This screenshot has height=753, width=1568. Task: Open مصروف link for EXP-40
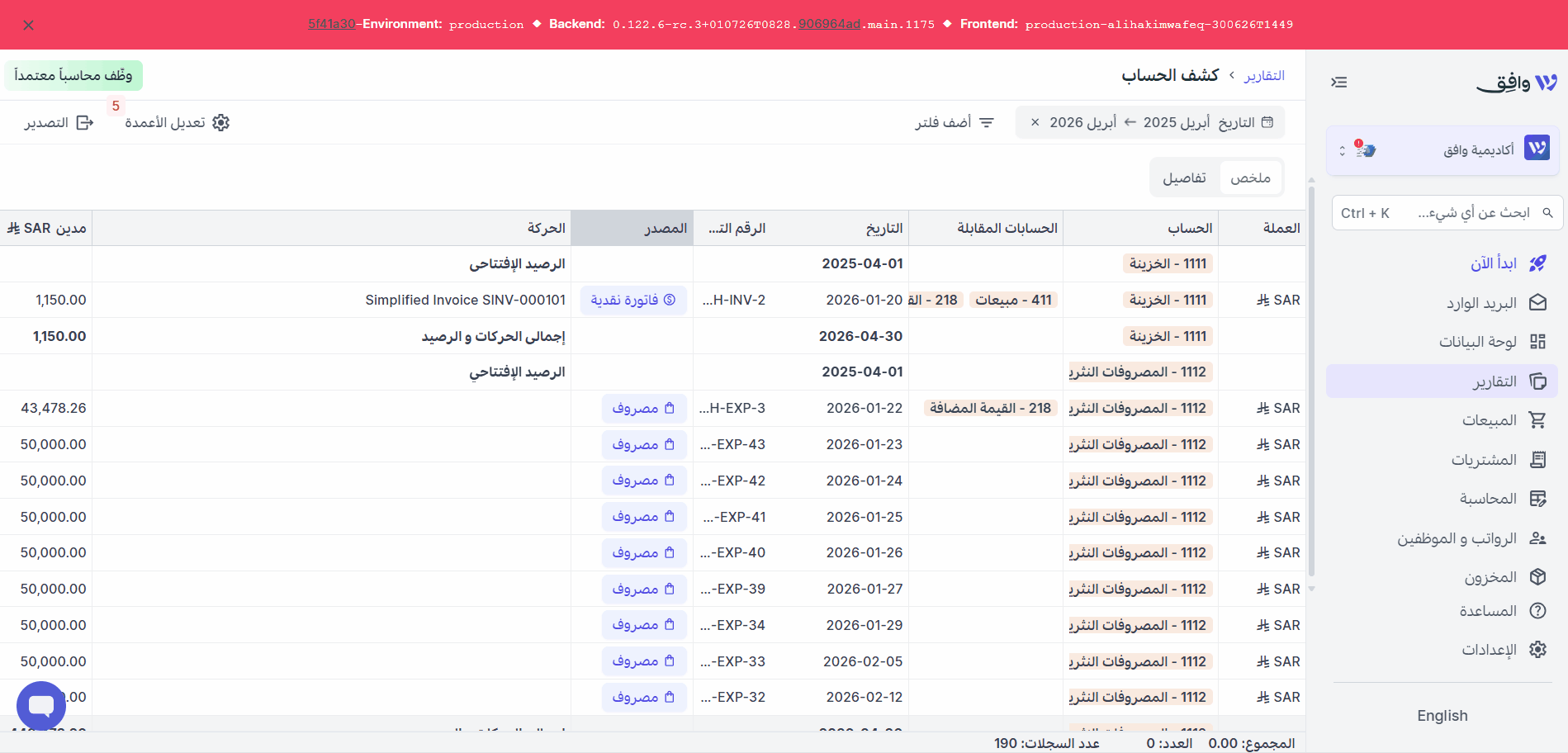[x=644, y=552]
